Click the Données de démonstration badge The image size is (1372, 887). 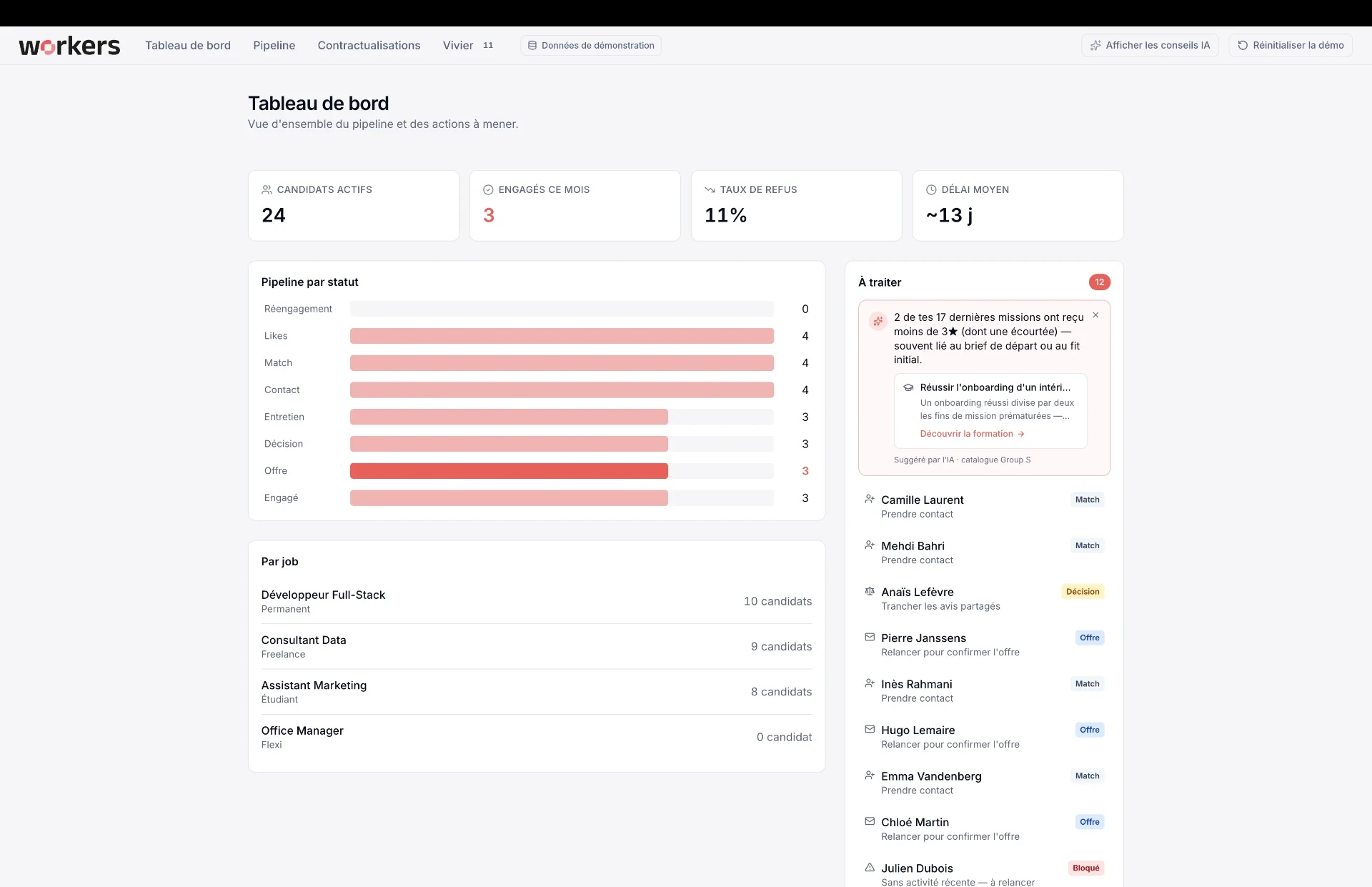tap(591, 45)
